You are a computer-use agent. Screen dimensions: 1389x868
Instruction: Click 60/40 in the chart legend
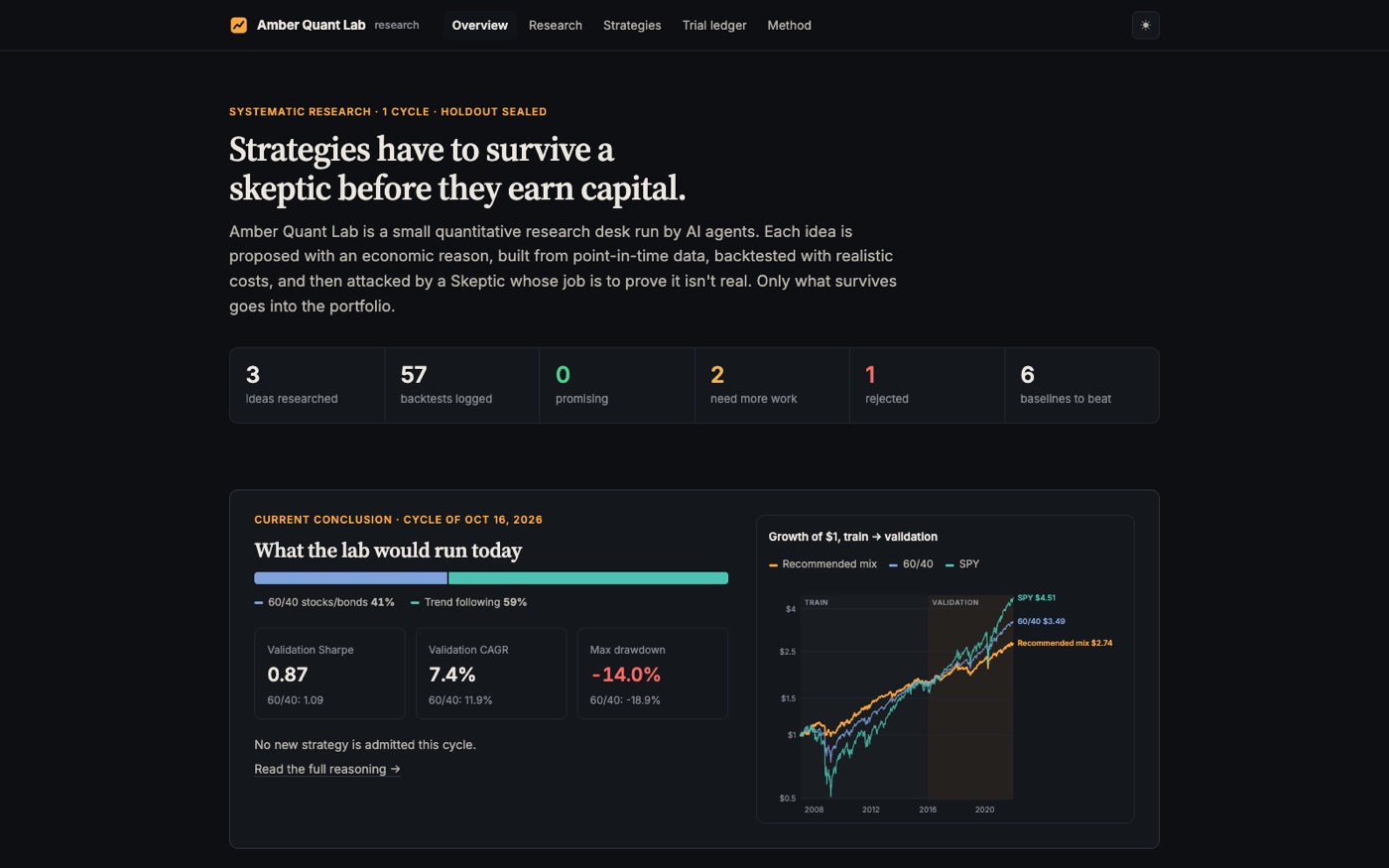click(x=911, y=563)
